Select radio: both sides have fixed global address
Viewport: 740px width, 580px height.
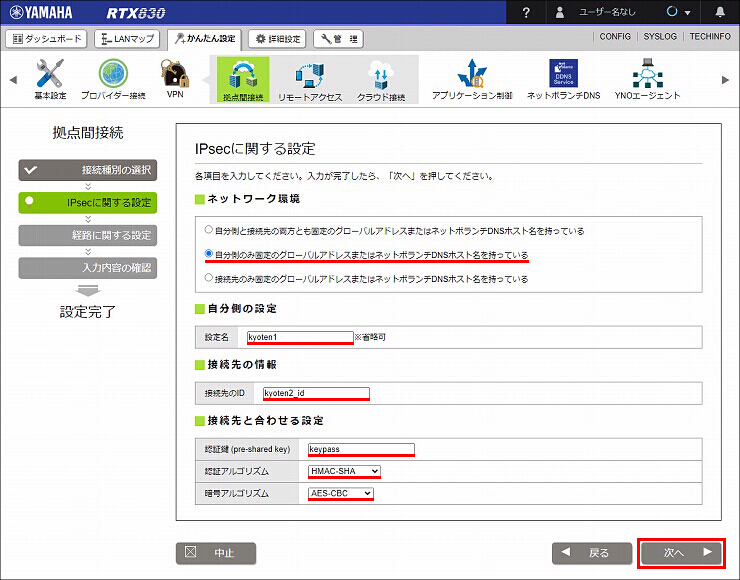pyautogui.click(x=209, y=230)
